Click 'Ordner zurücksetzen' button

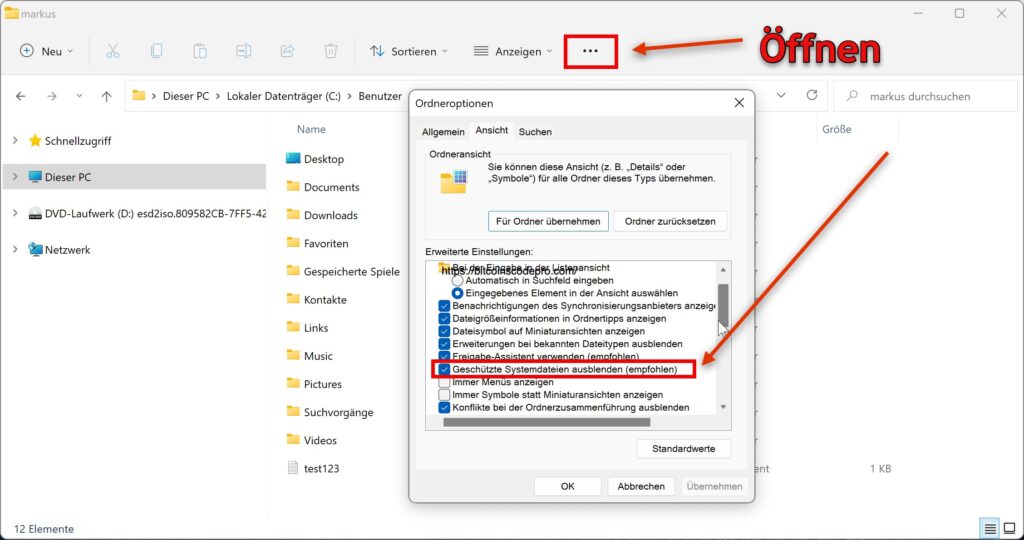click(670, 221)
